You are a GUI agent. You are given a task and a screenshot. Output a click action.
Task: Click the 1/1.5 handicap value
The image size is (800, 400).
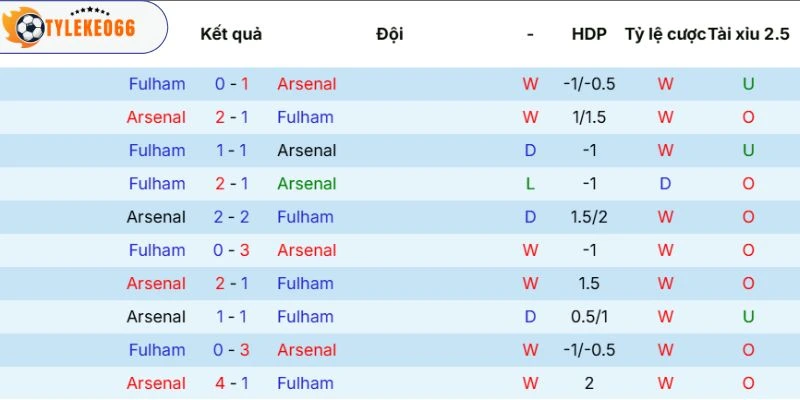[x=589, y=117]
